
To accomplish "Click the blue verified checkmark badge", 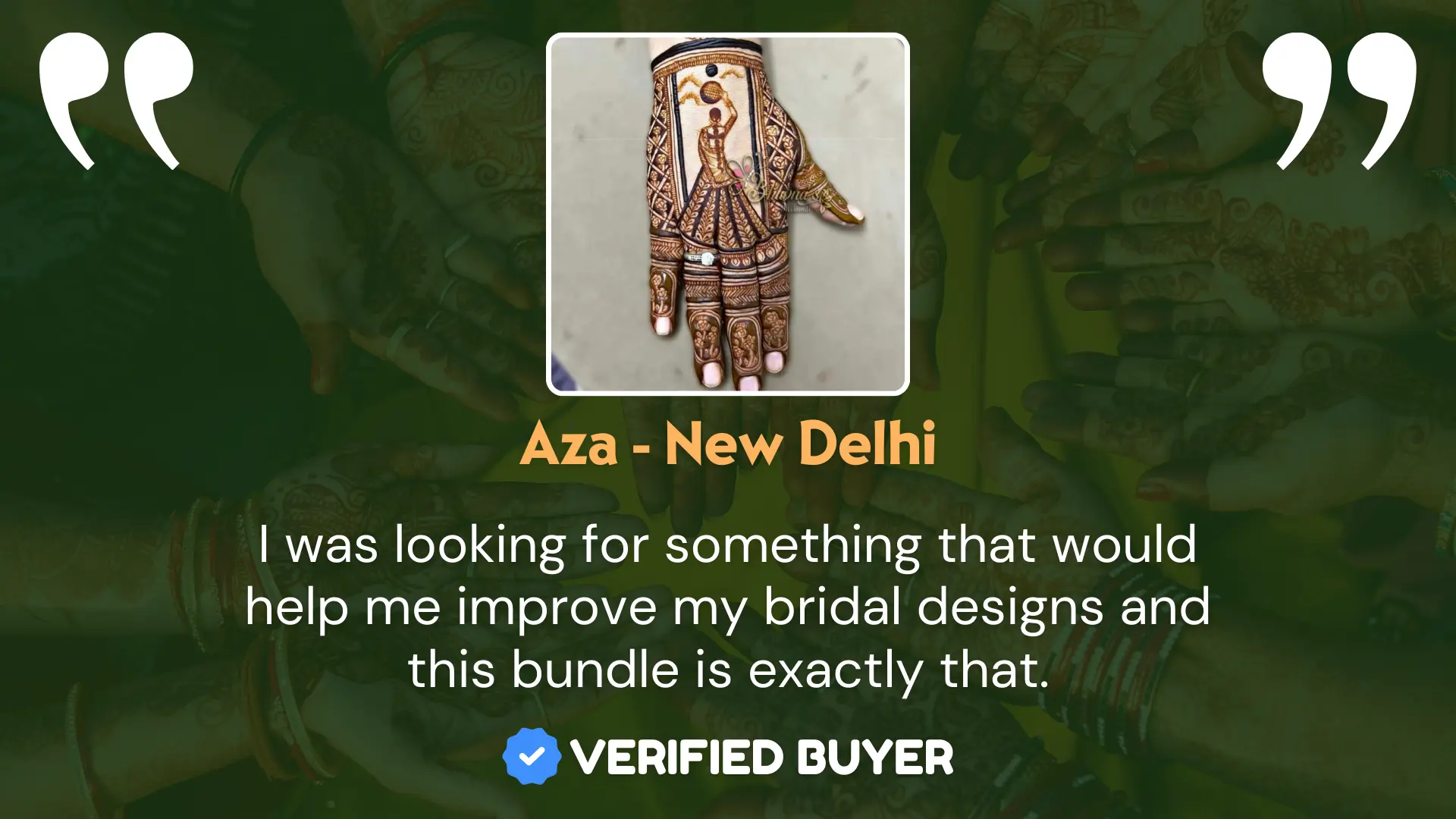I will pos(532,756).
